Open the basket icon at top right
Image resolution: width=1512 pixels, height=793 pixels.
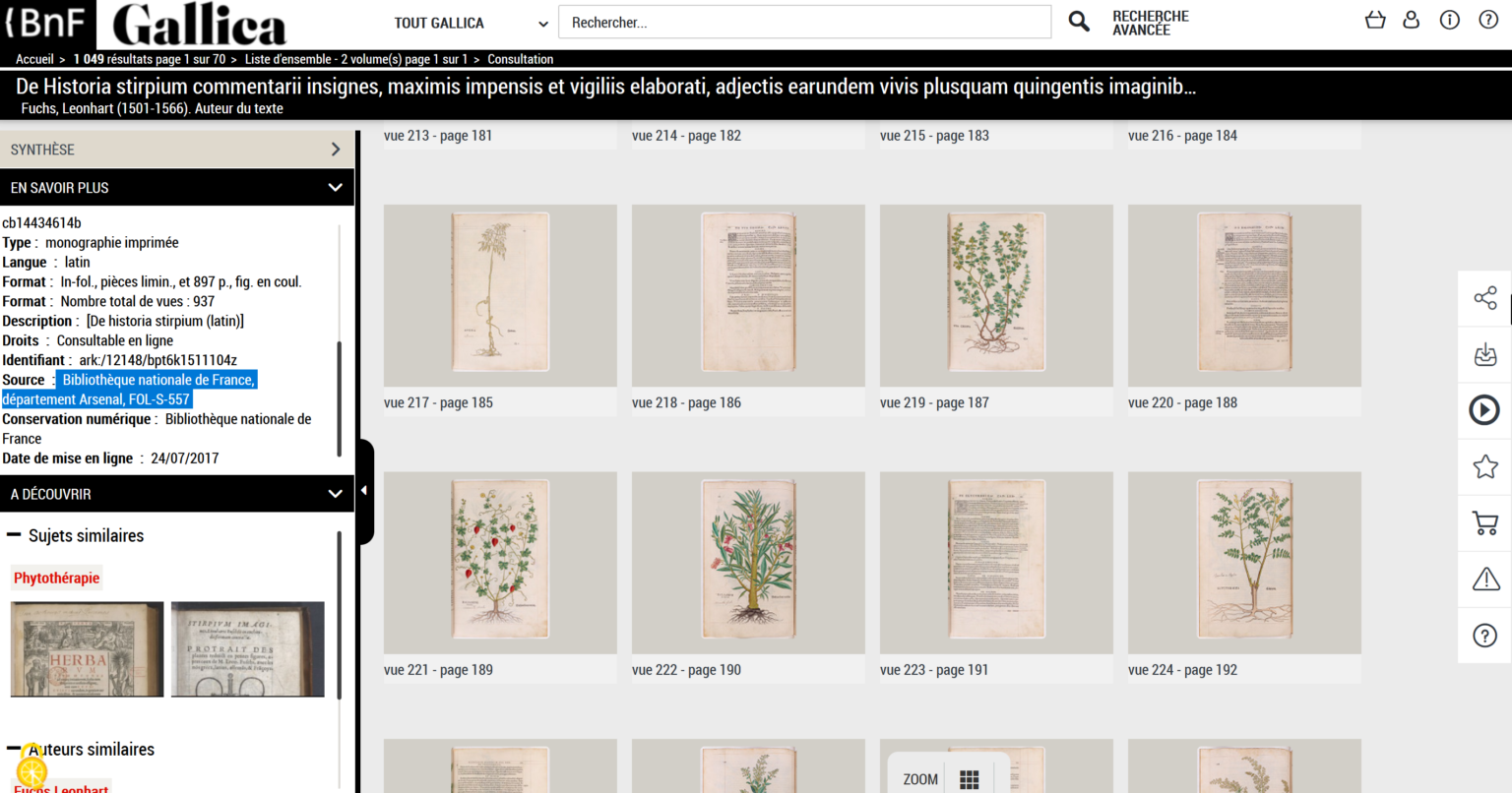tap(1375, 19)
